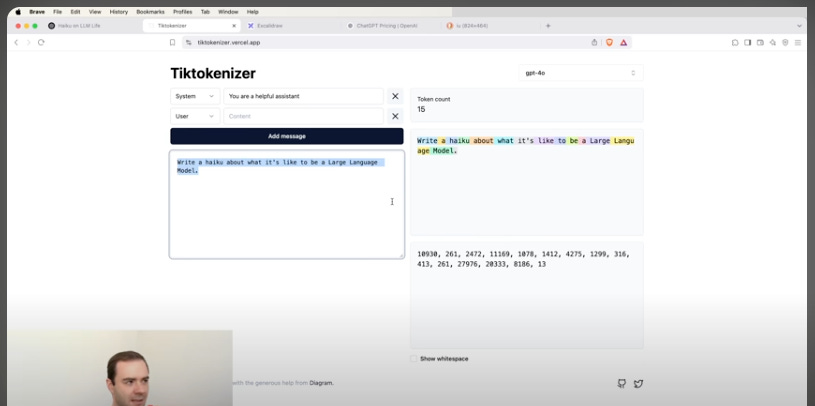815x406 pixels.
Task: Open the Help menu
Action: pos(253,12)
